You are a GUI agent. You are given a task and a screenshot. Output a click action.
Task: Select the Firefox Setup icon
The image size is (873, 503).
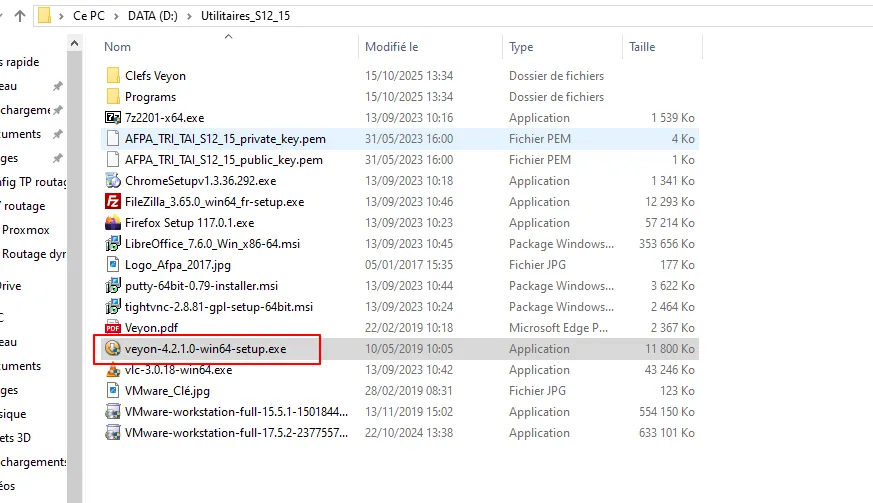(113, 223)
